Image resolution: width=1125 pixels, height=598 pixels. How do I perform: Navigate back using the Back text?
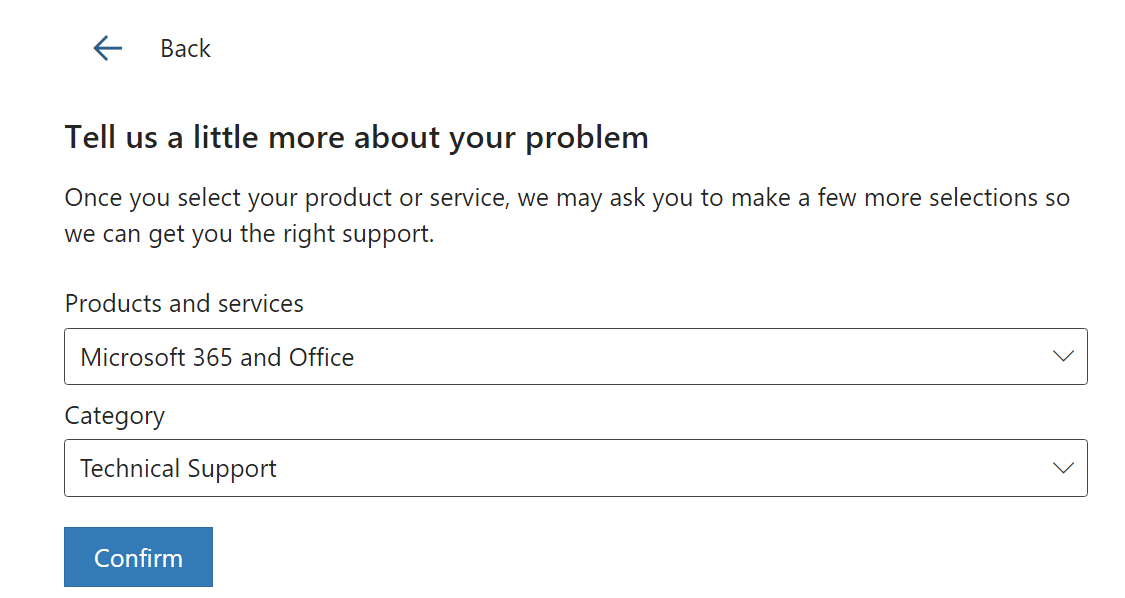point(185,48)
